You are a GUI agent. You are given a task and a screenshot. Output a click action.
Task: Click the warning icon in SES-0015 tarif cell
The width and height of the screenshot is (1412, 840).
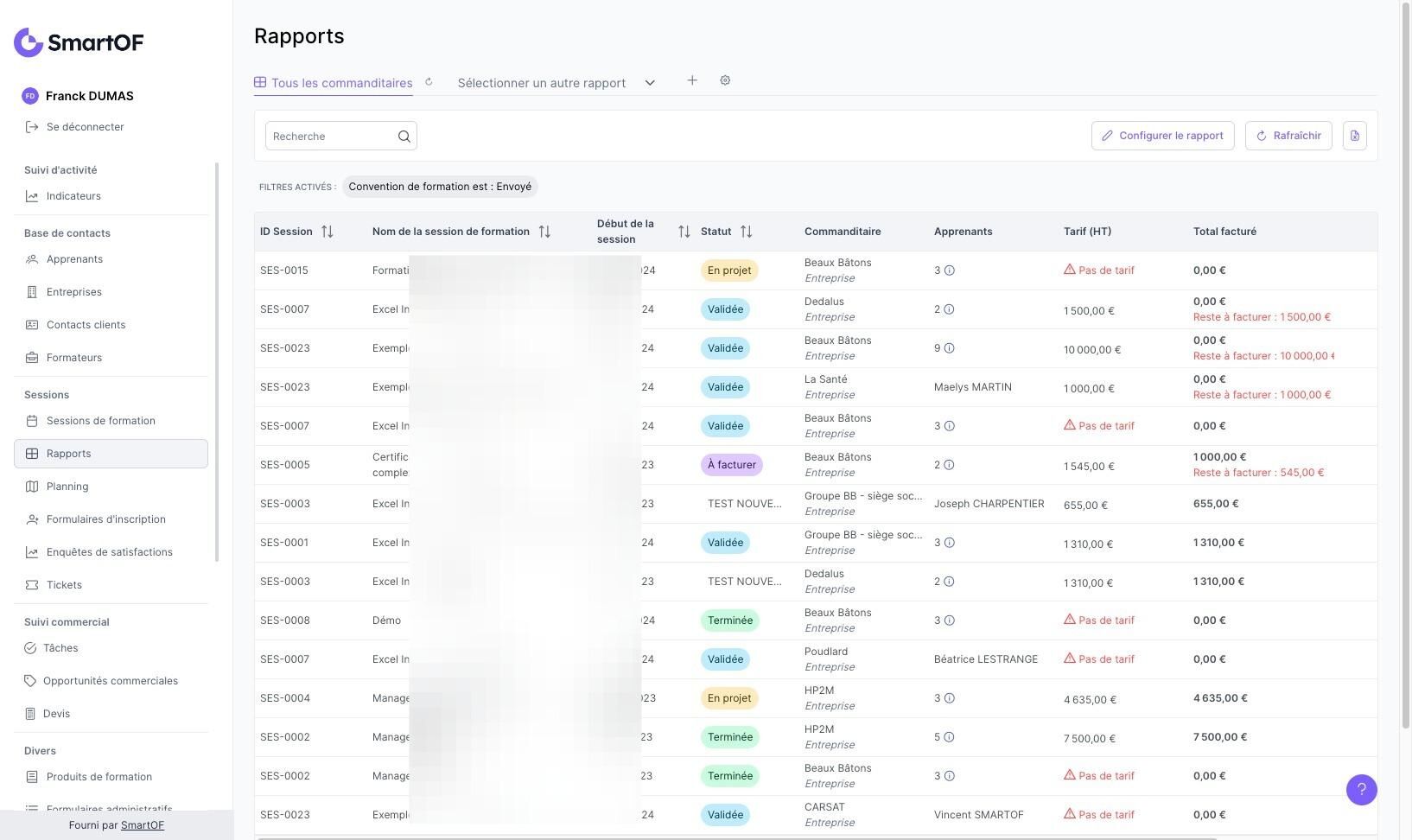(x=1070, y=270)
